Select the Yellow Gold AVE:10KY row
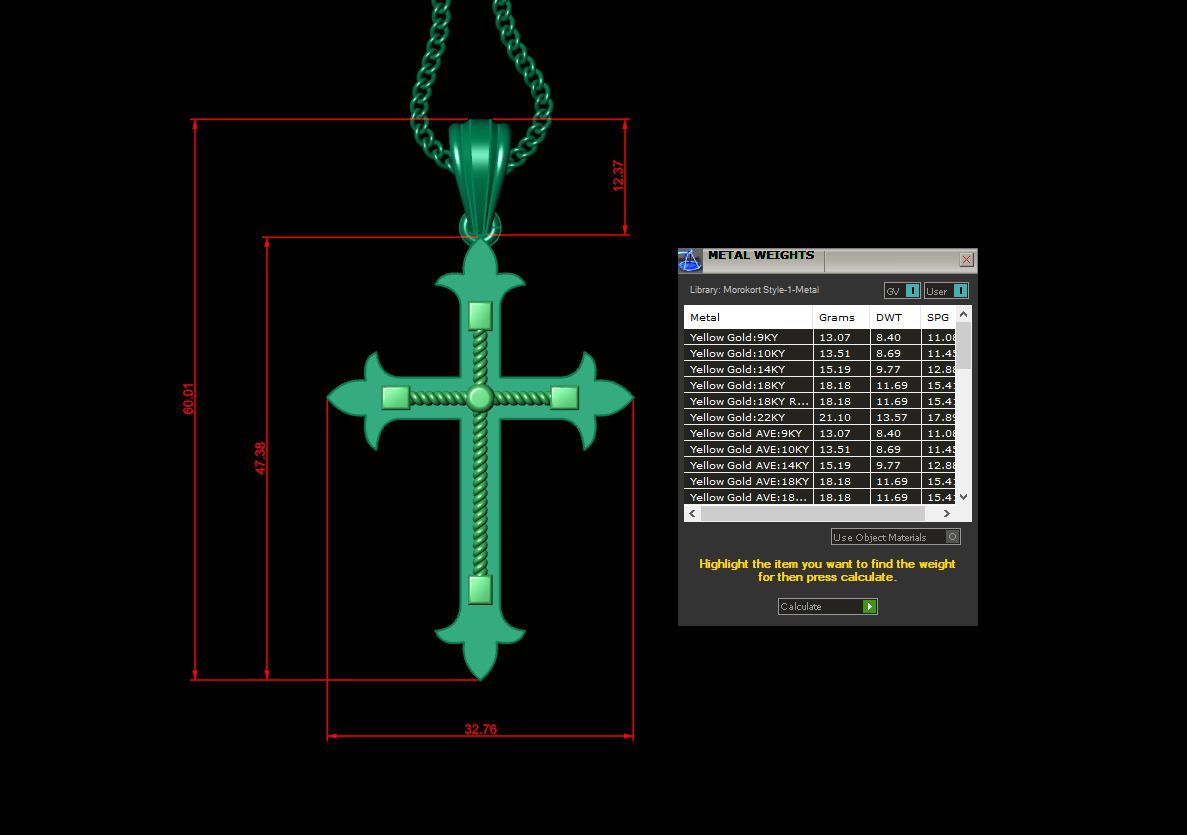Viewport: 1187px width, 835px height. coord(820,449)
